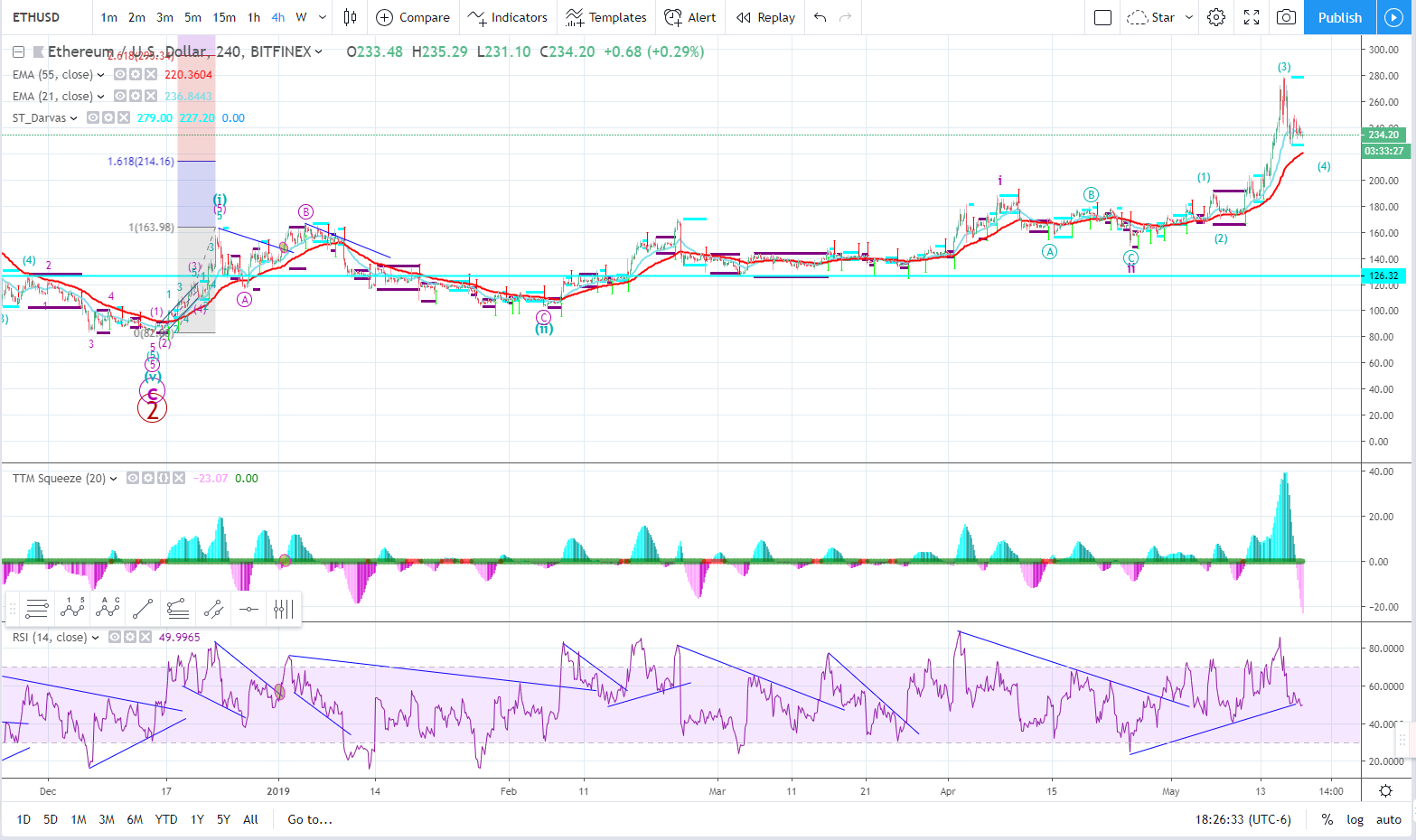Remove the EMA (21, close) indicator

coord(151,96)
